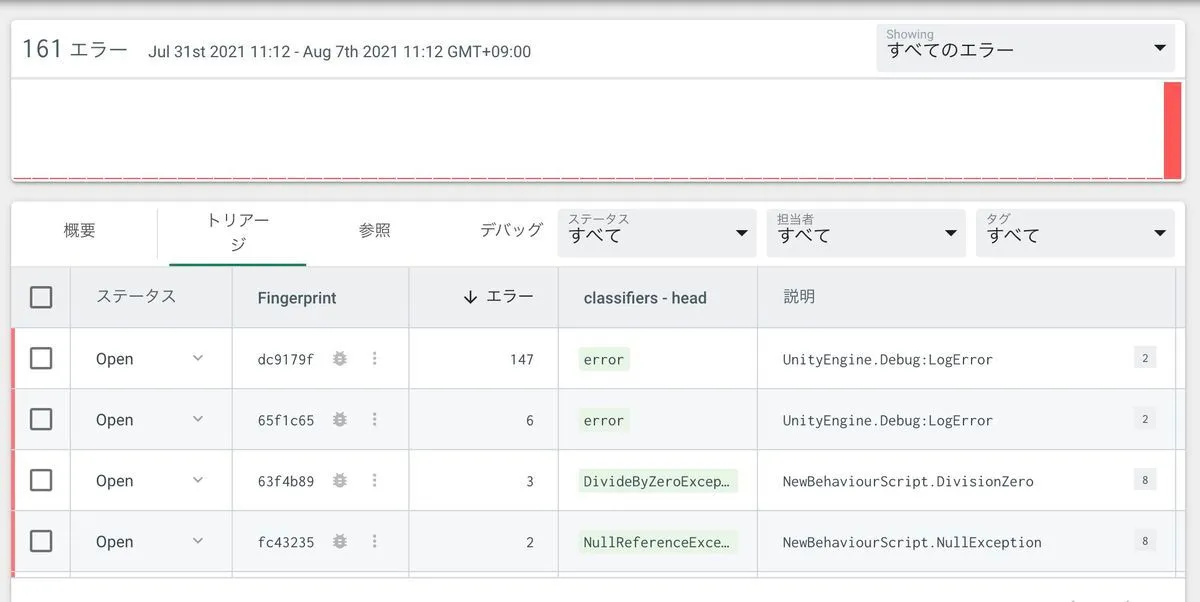
Task: Switch to the 概要 tab
Action: pyautogui.click(x=80, y=231)
